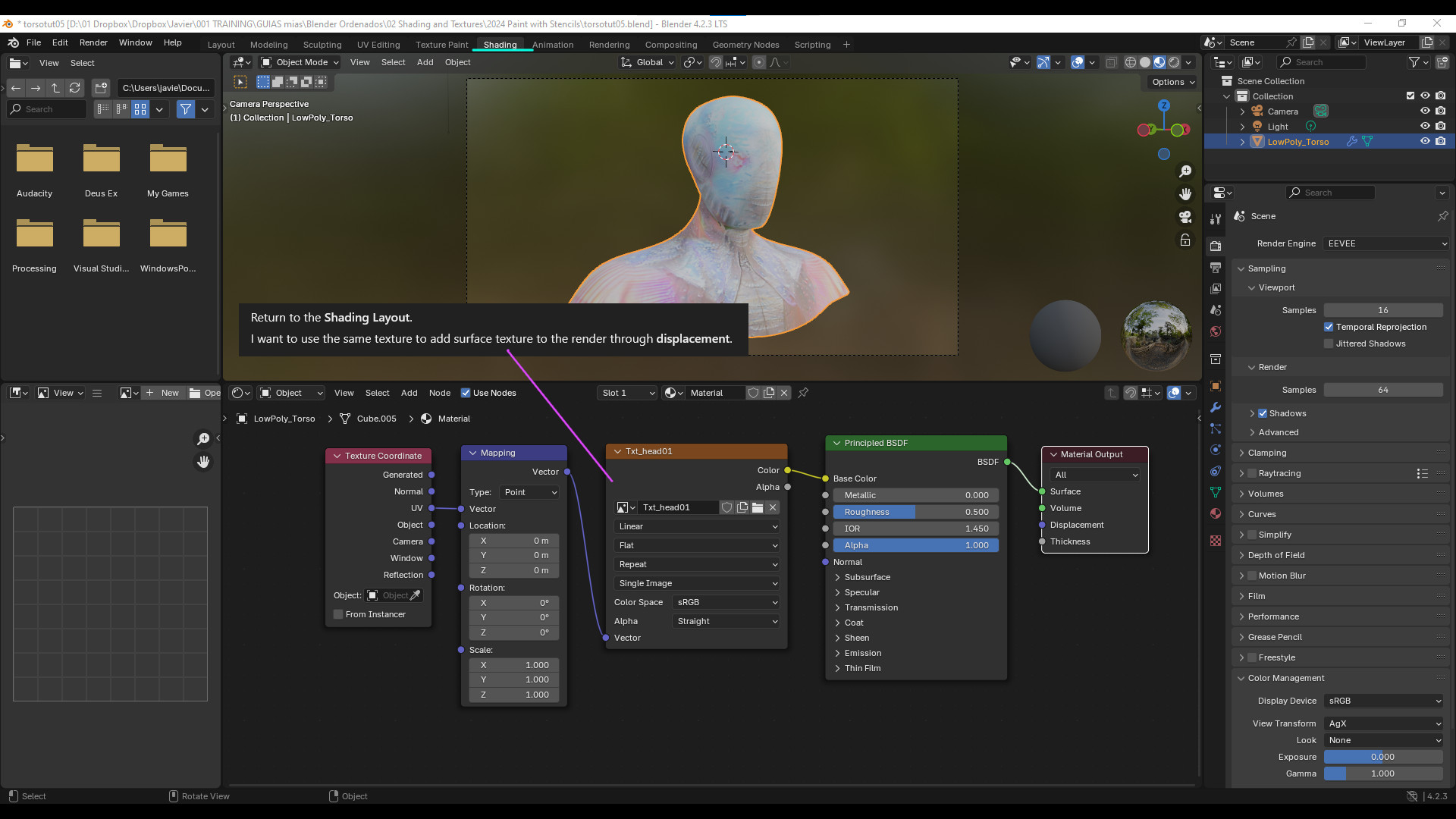Refresh the file browser list

(74, 88)
